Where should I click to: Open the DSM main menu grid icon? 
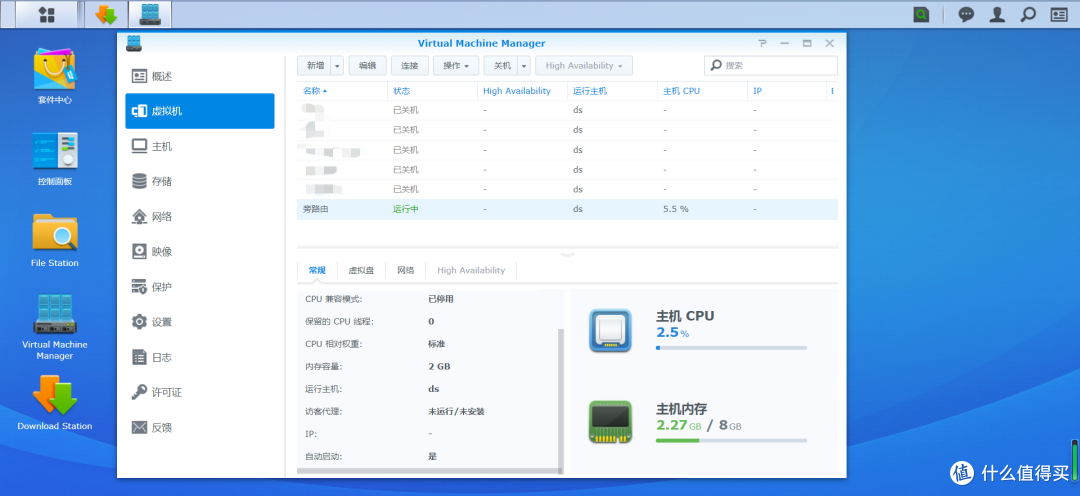47,14
